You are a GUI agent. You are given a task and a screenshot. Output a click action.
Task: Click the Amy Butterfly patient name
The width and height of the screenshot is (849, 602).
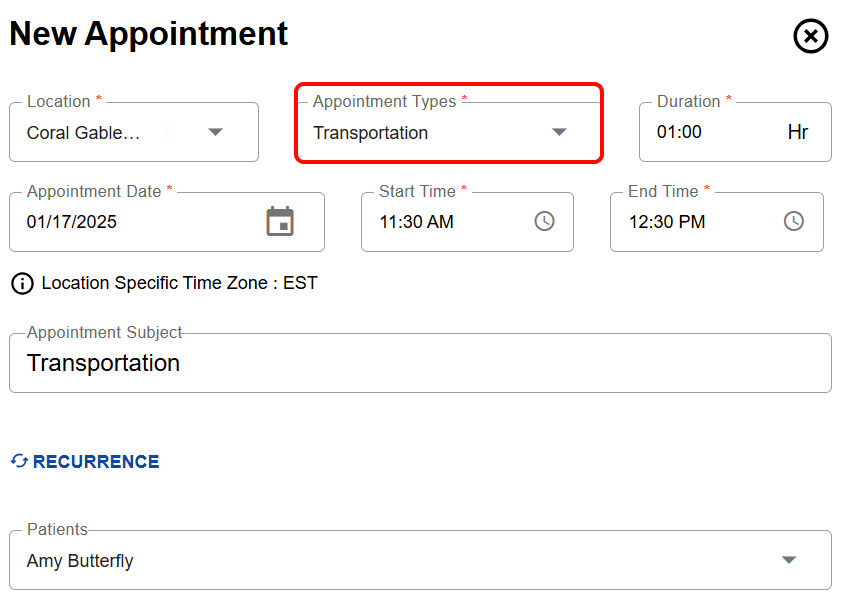click(80, 560)
